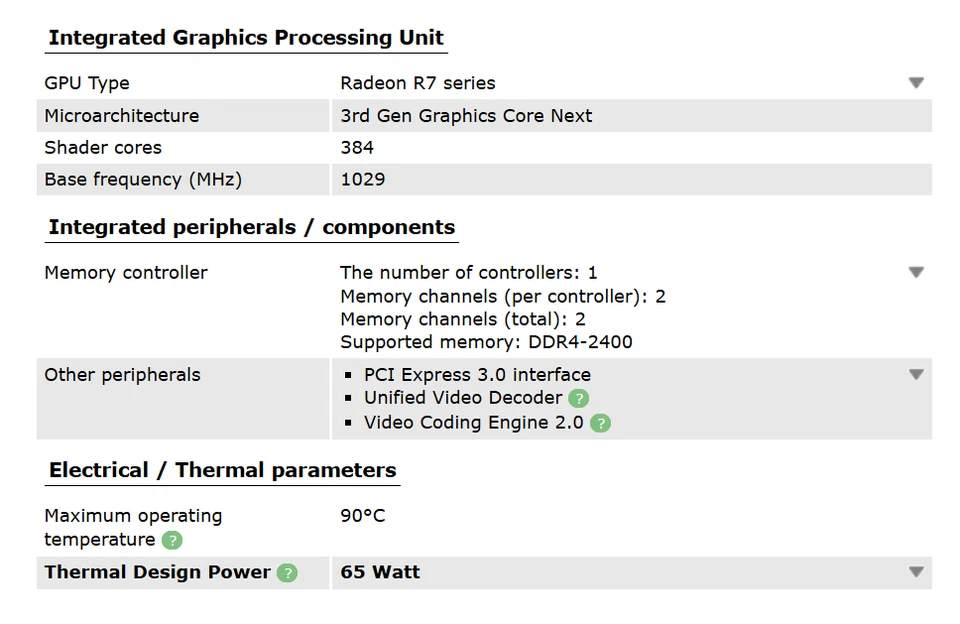Open the Other peripherals dropdown arrow
Image resolution: width=960 pixels, height=624 pixels.
916,374
